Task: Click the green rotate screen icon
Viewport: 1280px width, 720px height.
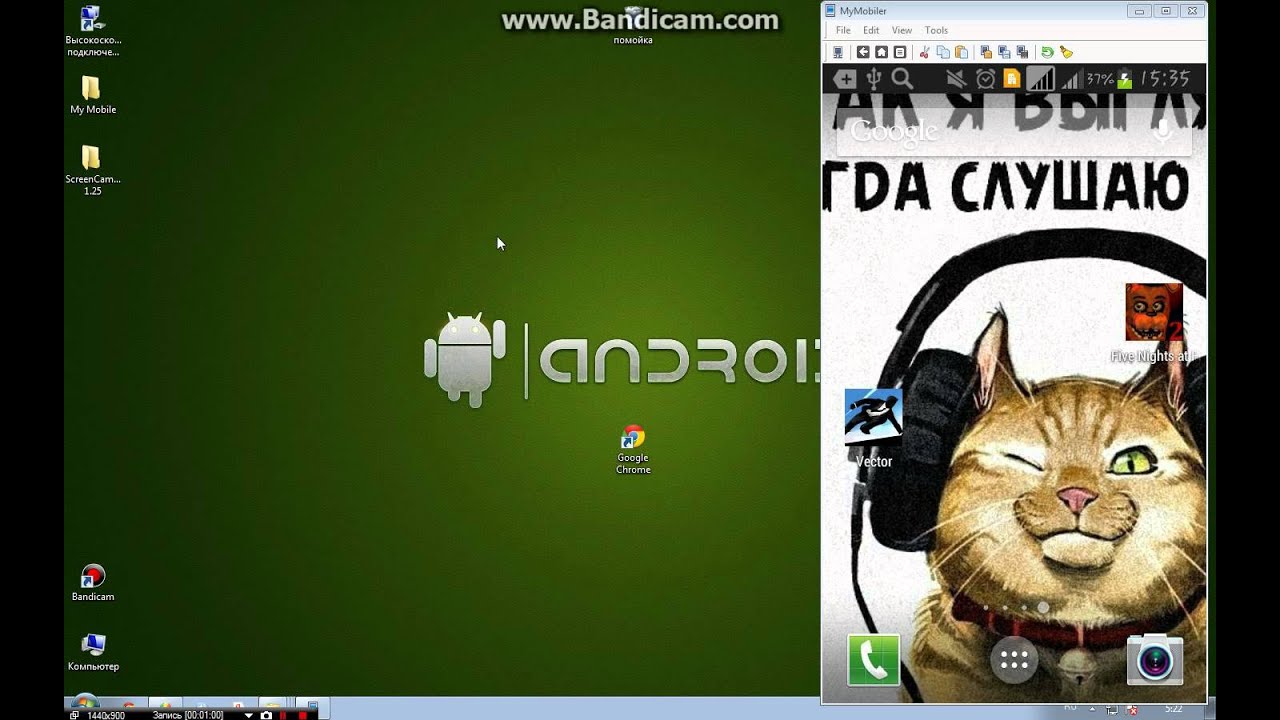Action: point(1047,52)
